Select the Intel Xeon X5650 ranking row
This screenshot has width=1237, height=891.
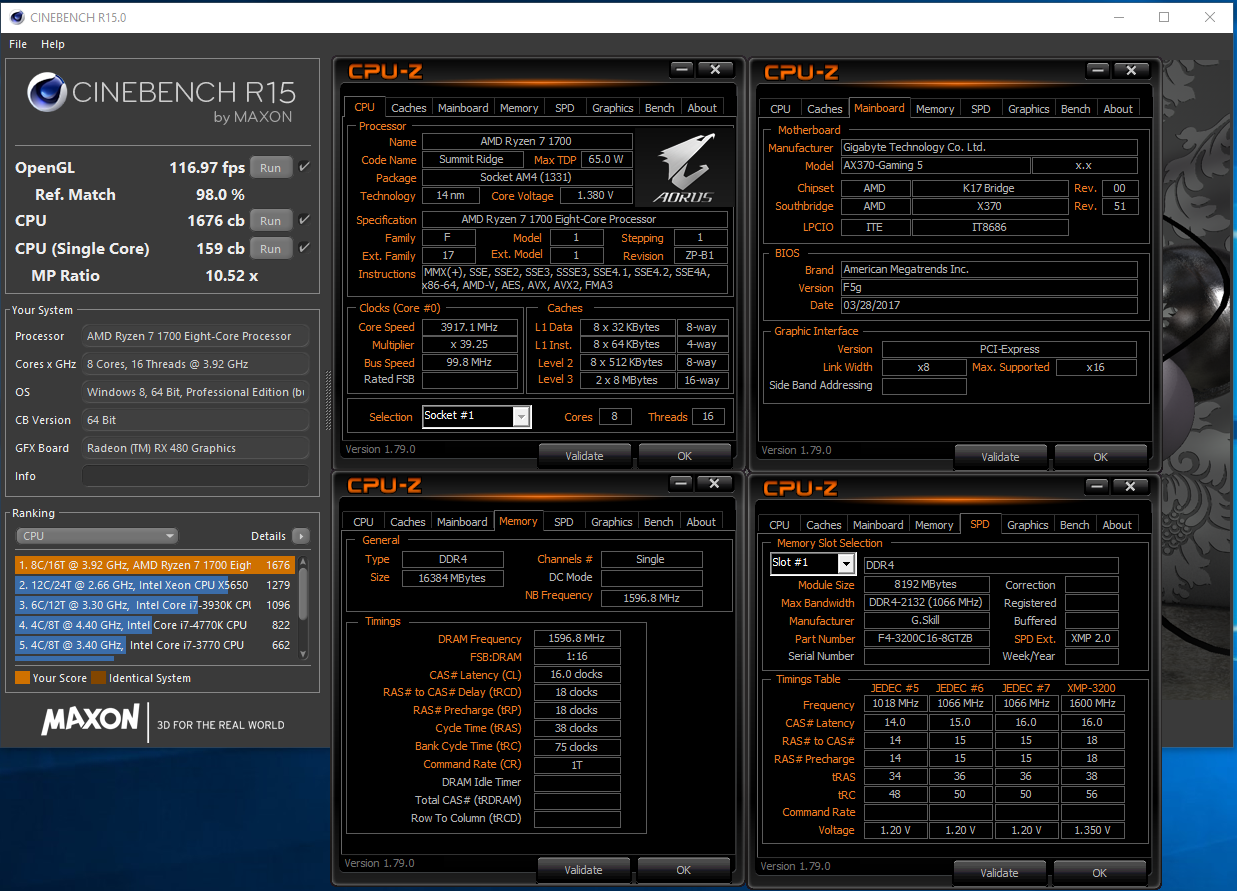click(x=155, y=585)
